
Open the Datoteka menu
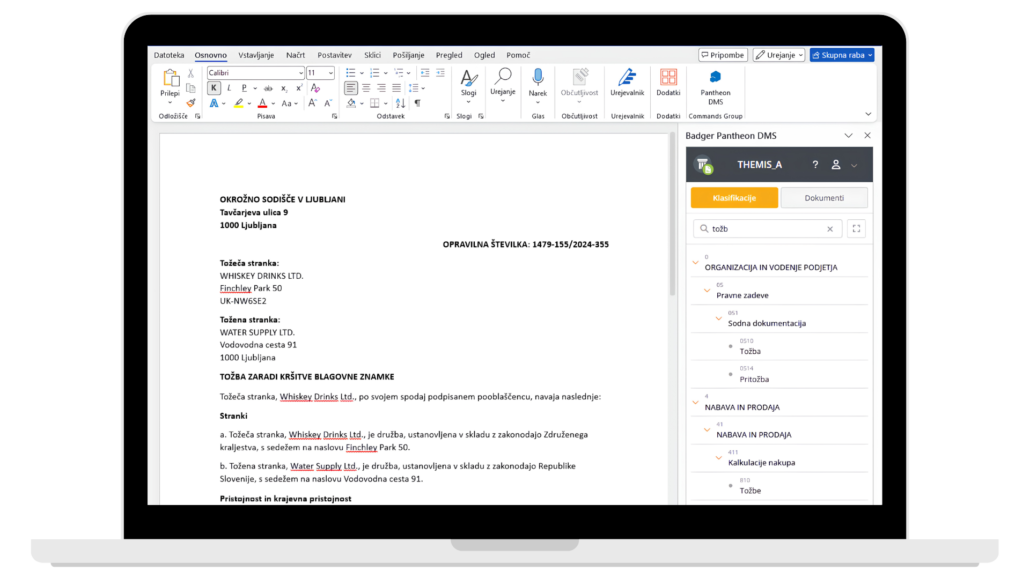click(169, 55)
